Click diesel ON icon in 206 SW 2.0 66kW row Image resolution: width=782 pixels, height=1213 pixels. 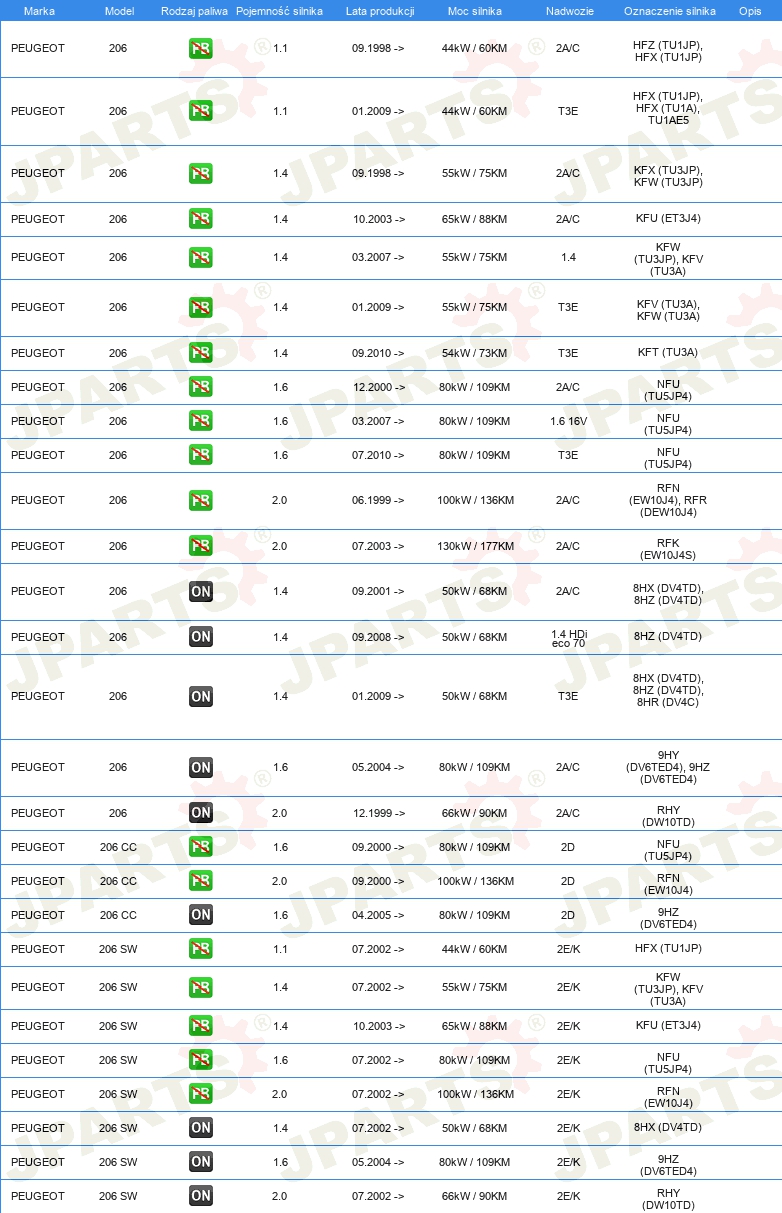(x=201, y=1196)
